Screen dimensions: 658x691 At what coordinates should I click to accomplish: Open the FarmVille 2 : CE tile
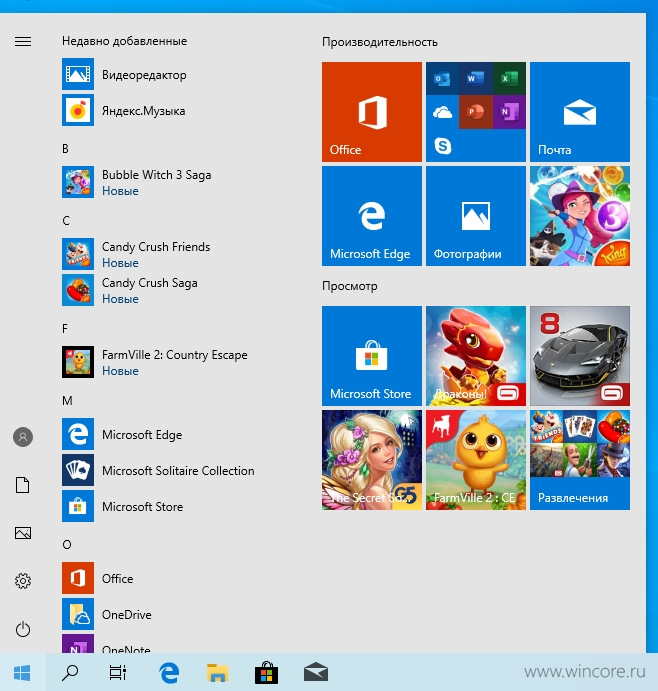coord(476,460)
